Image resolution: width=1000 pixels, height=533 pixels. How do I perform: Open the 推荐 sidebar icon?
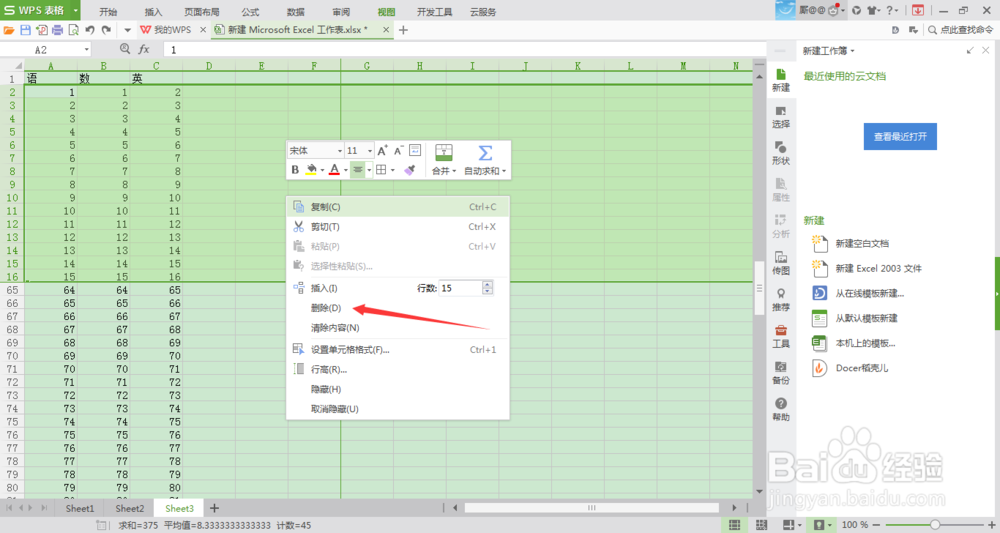click(x=781, y=300)
